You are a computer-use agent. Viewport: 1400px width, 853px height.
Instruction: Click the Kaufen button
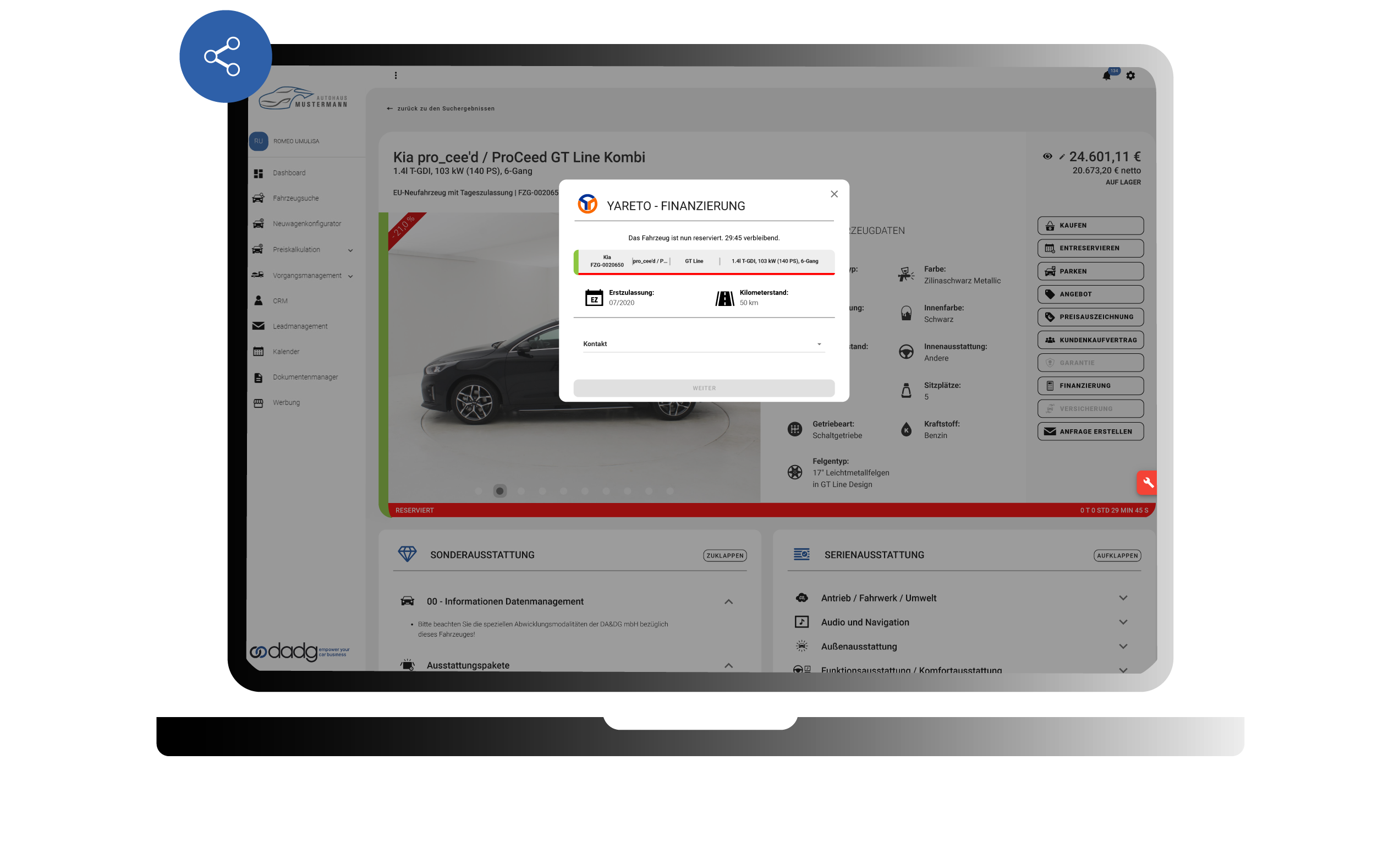(1090, 226)
